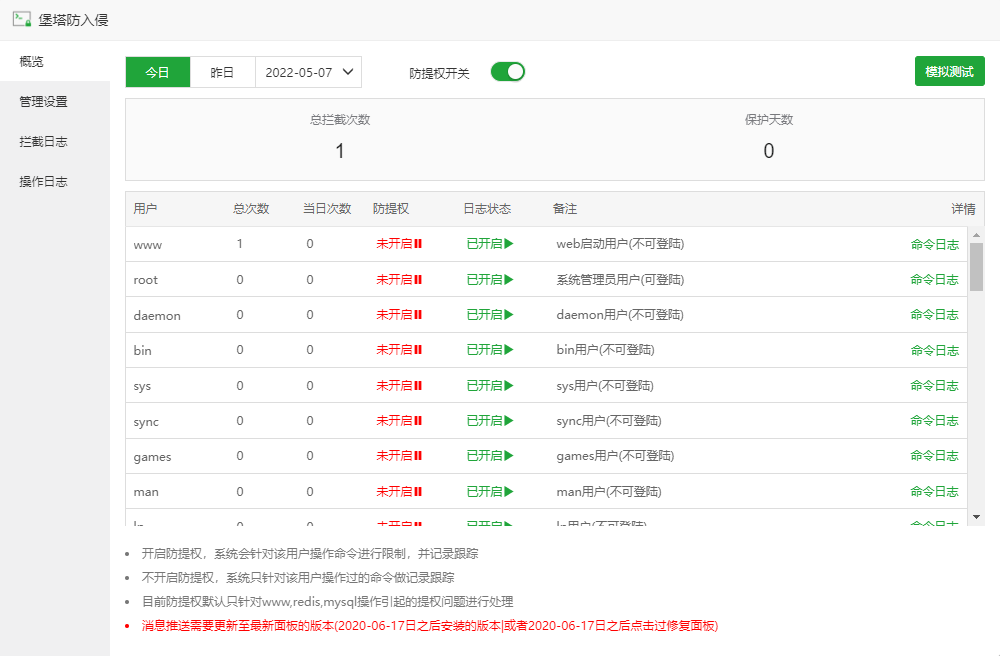Disable 日志状态 for the daemon user

[x=490, y=315]
